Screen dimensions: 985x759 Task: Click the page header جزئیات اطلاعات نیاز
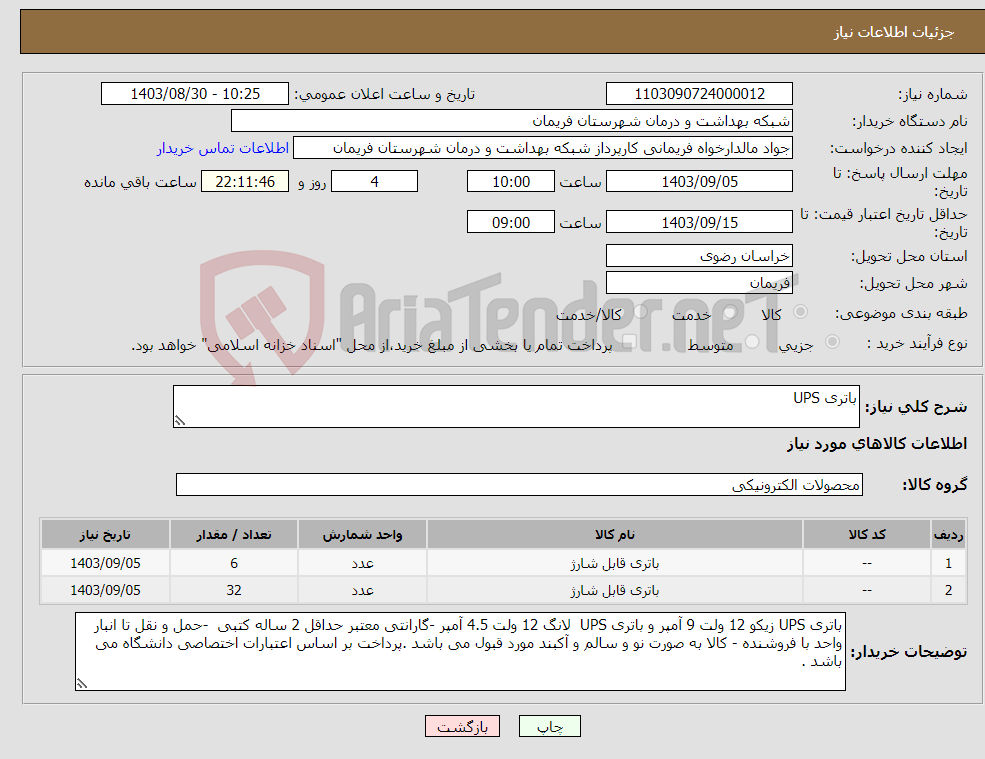click(x=893, y=32)
